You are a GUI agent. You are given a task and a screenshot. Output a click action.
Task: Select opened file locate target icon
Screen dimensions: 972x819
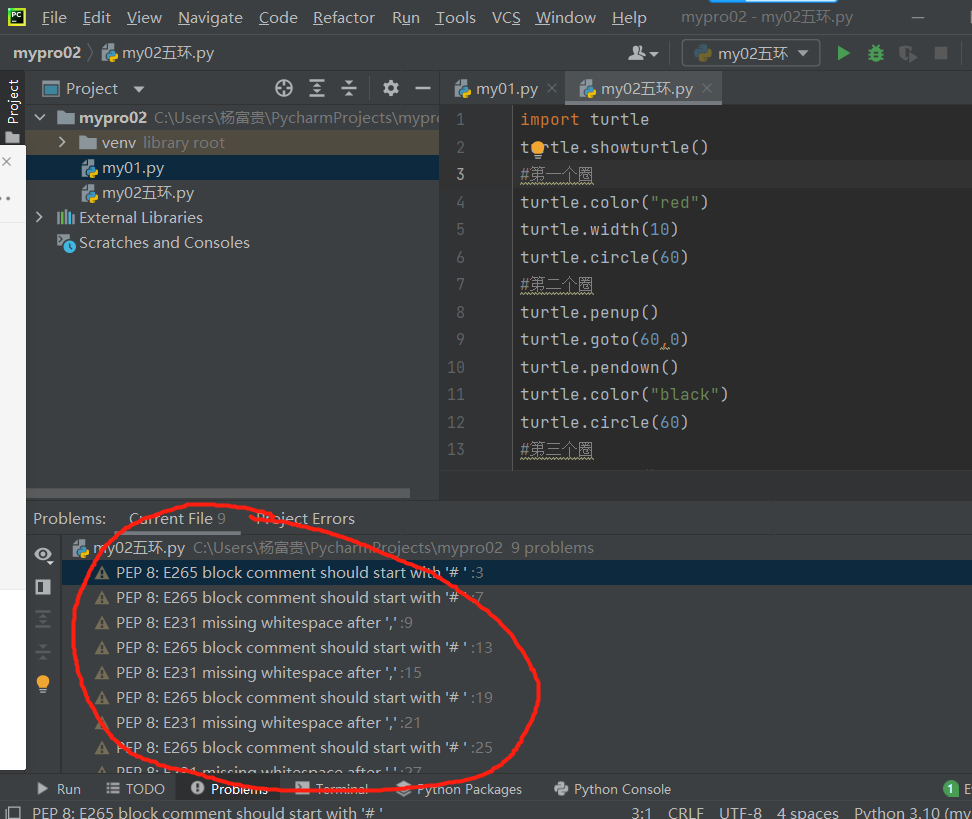click(x=284, y=89)
